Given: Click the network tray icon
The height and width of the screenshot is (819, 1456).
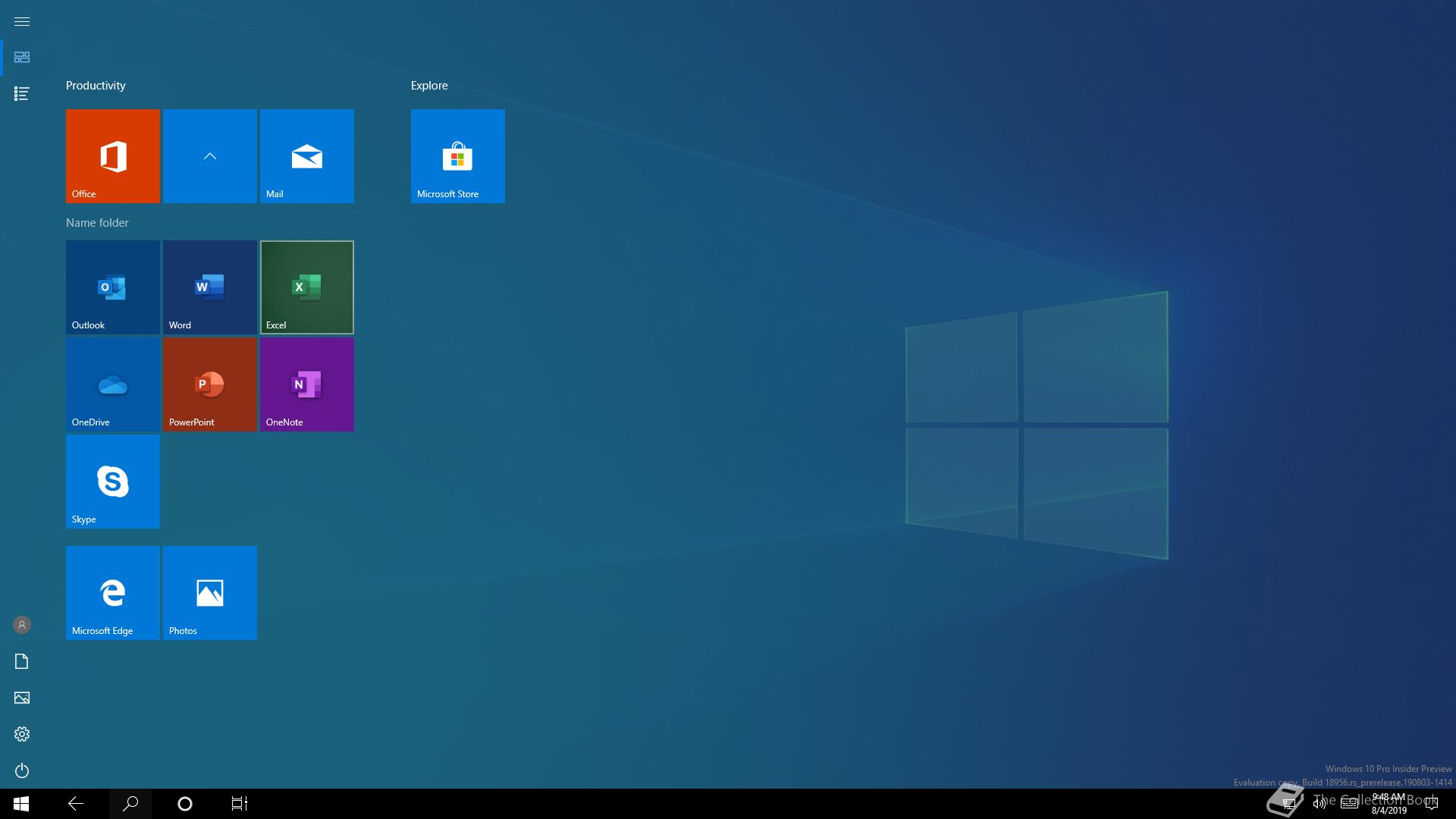Looking at the screenshot, I should pyautogui.click(x=1288, y=804).
